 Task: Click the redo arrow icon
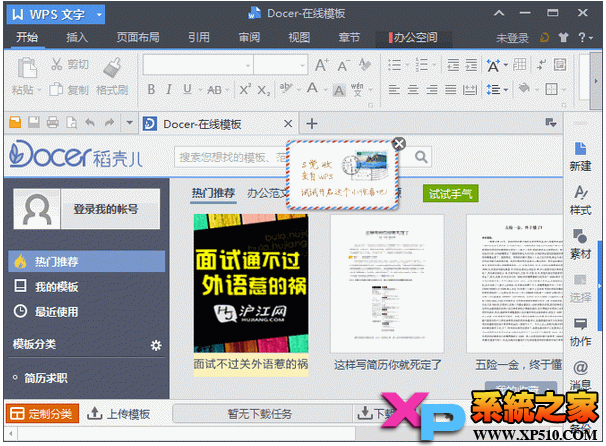point(109,123)
